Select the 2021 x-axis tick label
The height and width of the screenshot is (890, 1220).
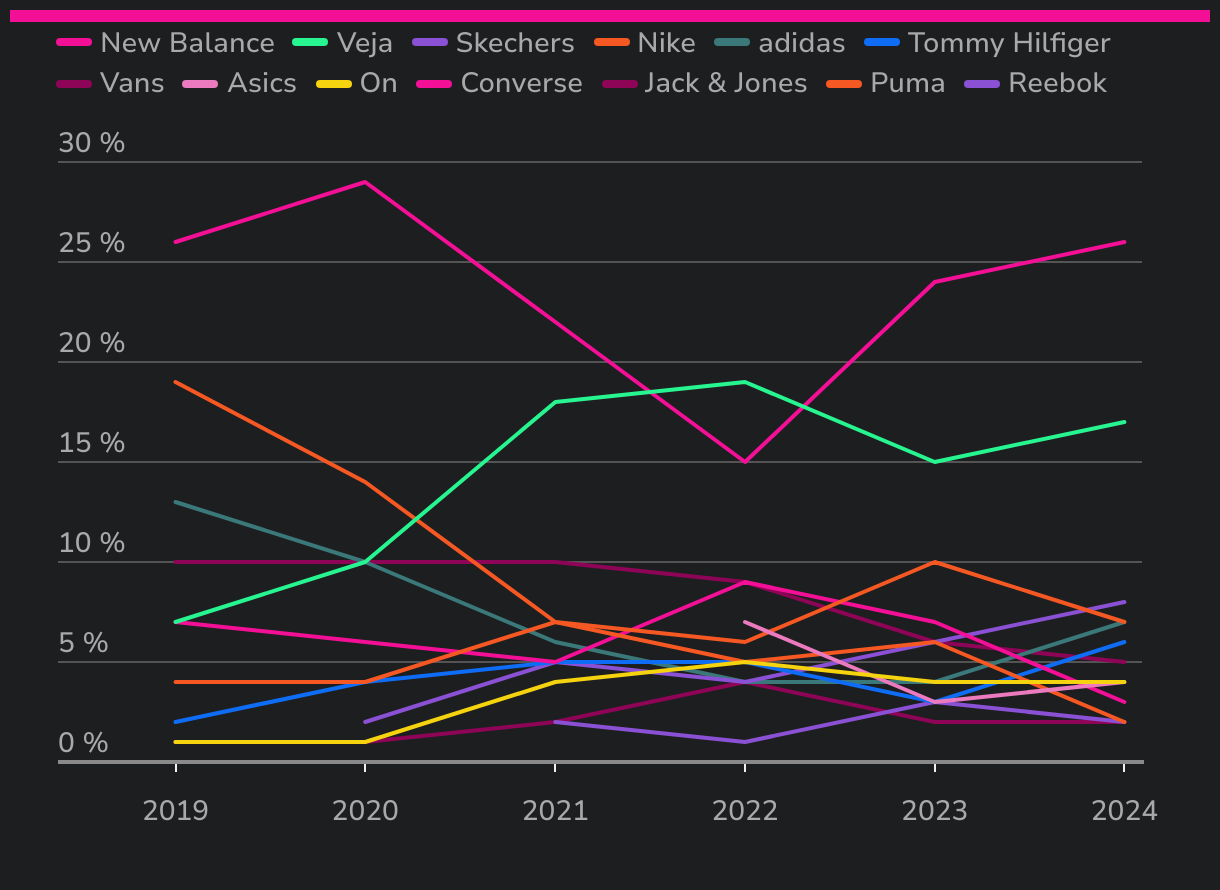[555, 810]
